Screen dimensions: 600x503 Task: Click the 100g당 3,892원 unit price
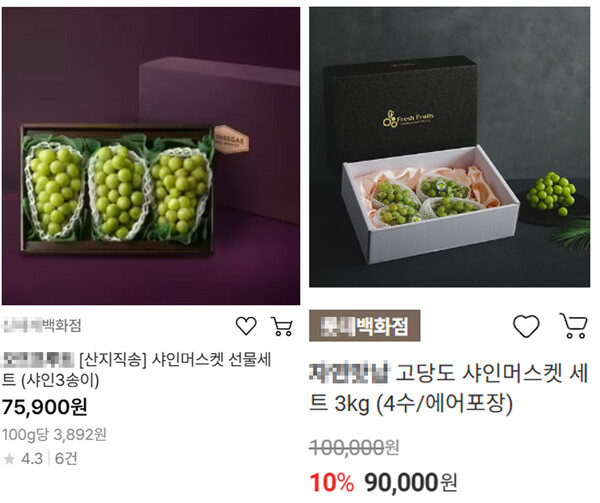54,435
